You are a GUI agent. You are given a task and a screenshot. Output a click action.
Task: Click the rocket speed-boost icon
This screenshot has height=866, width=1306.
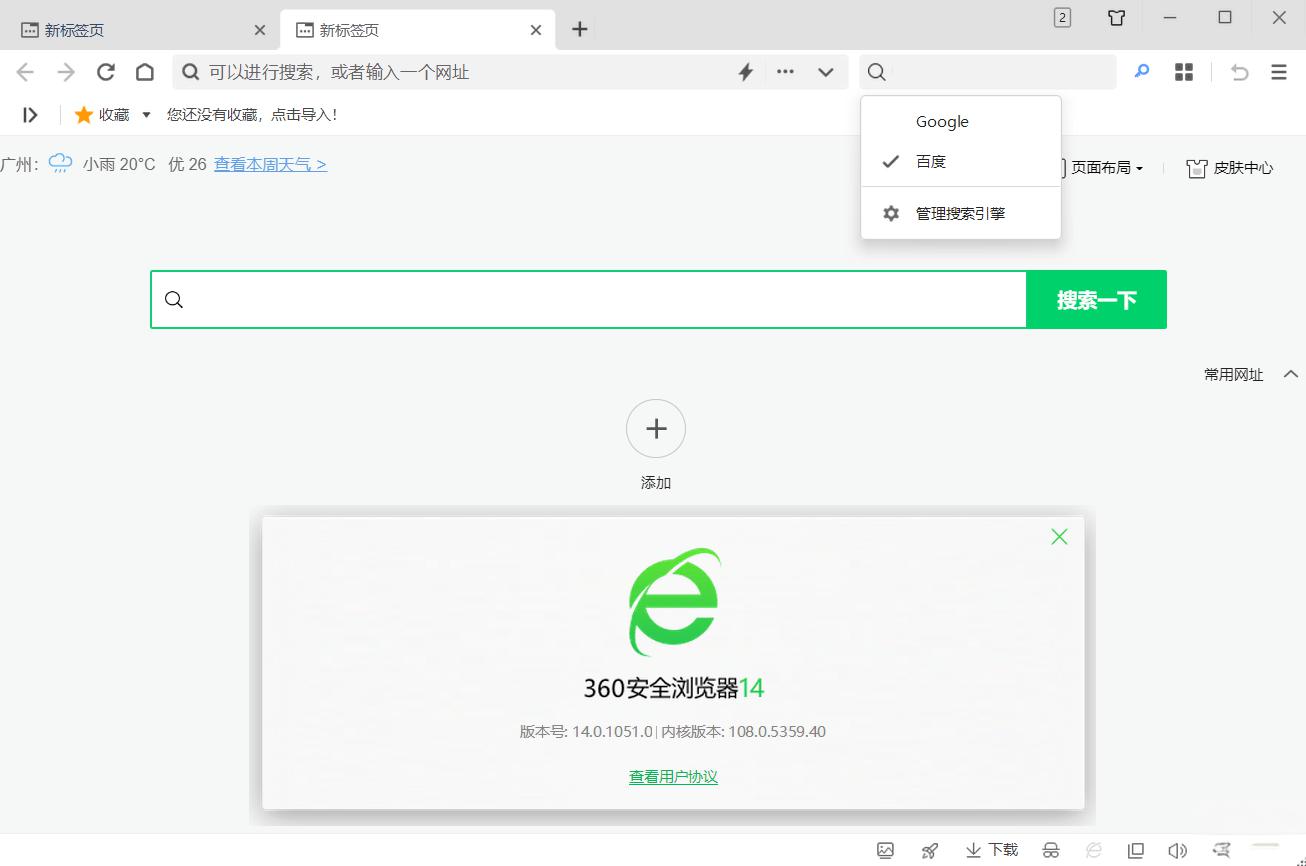[x=928, y=849]
